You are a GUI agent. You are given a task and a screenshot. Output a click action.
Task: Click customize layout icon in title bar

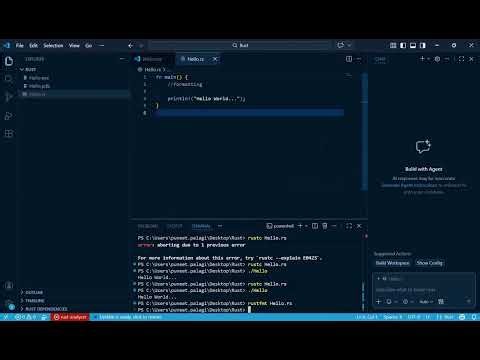[393, 45]
